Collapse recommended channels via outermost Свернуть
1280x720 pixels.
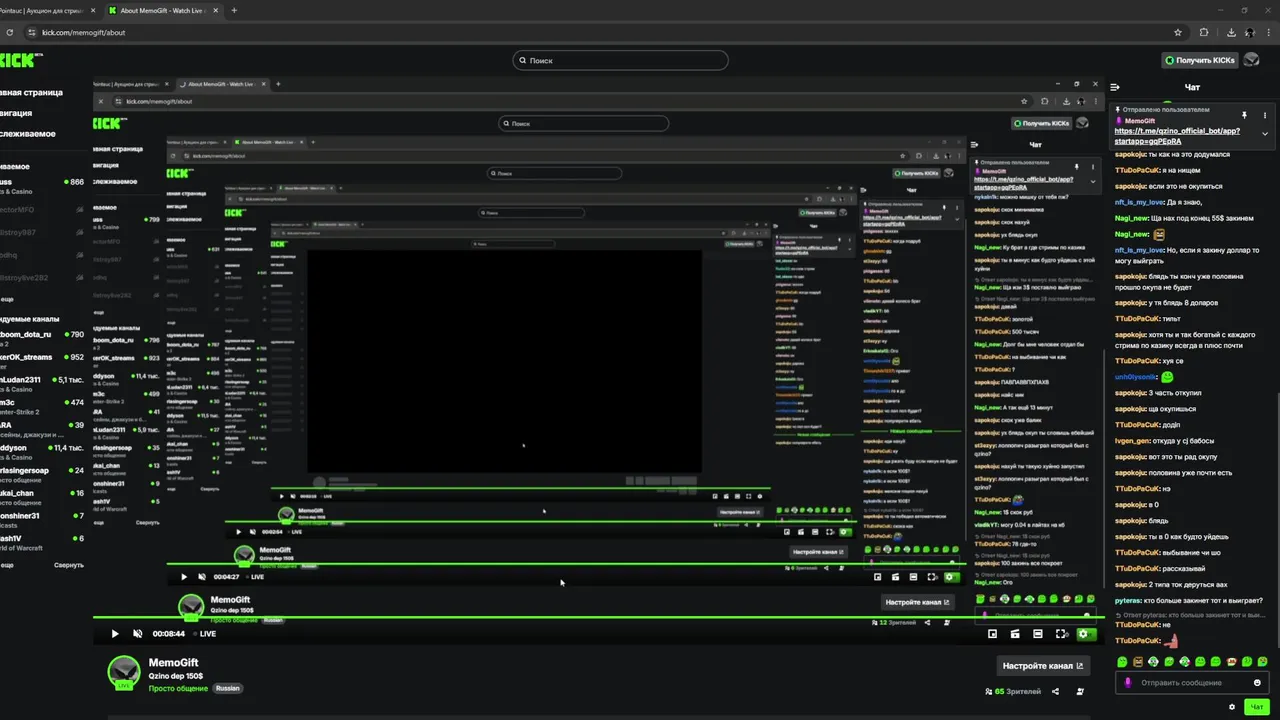[69, 565]
